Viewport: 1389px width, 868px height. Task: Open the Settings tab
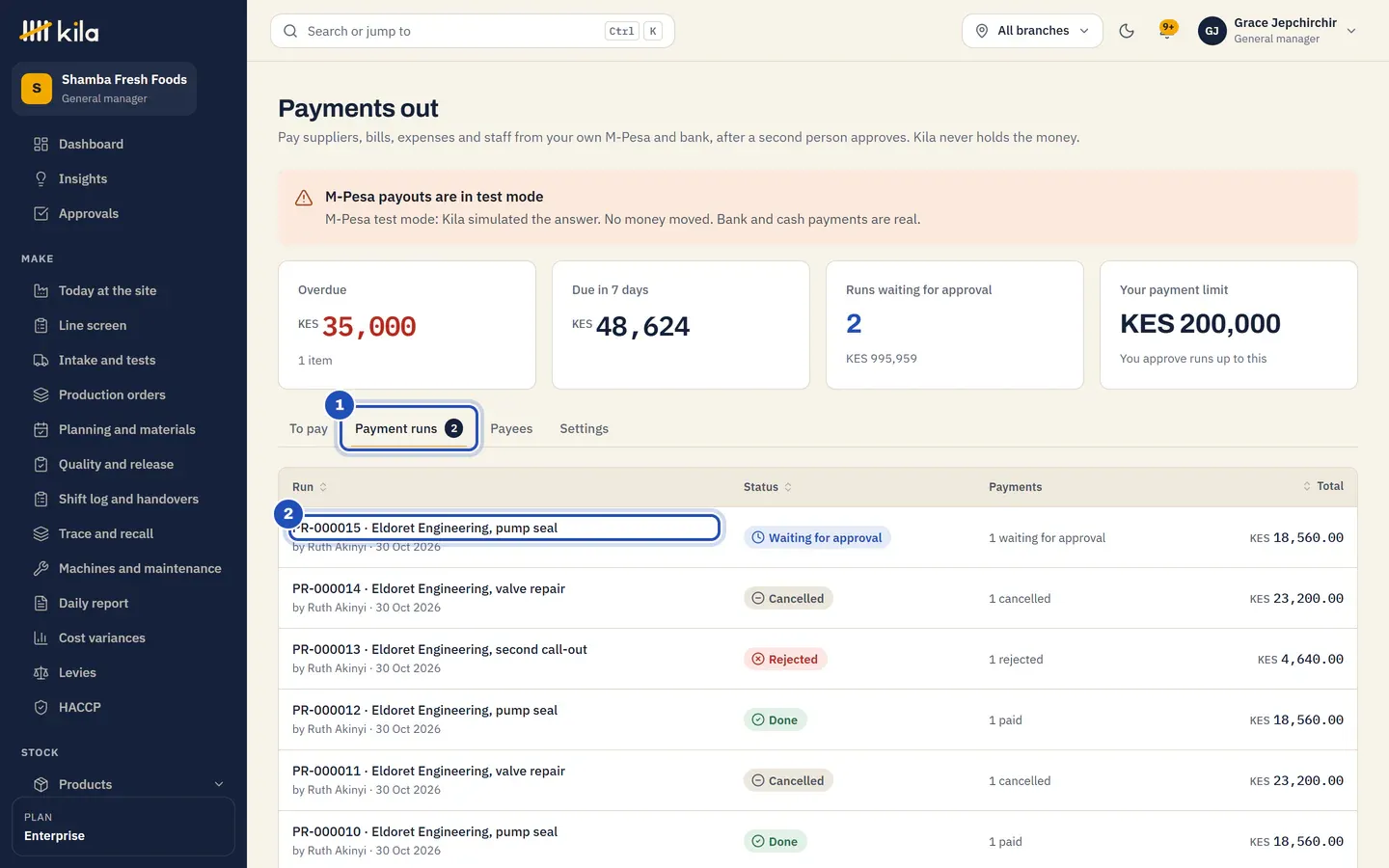(x=585, y=428)
